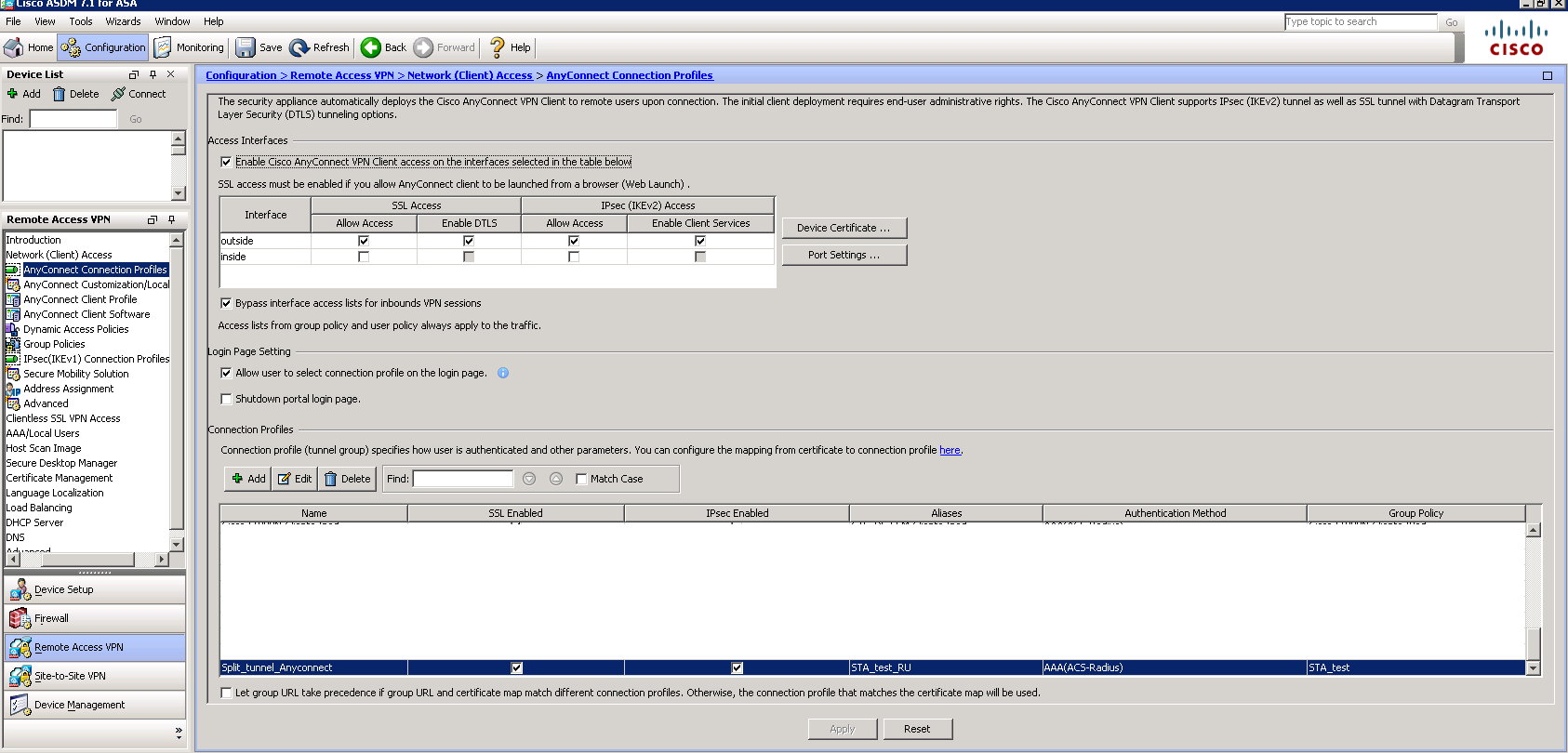
Task: Open Site-to-Site VPN section
Action: 95,676
